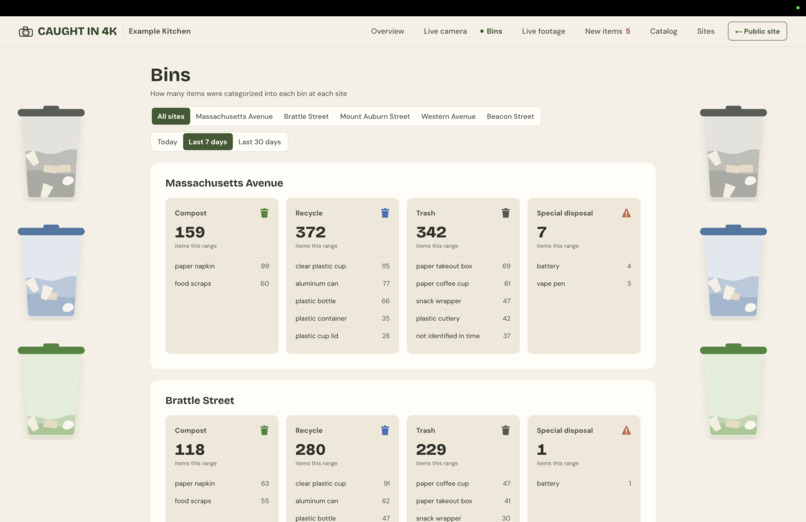Click the clear plastic cup row with 91

click(x=342, y=483)
